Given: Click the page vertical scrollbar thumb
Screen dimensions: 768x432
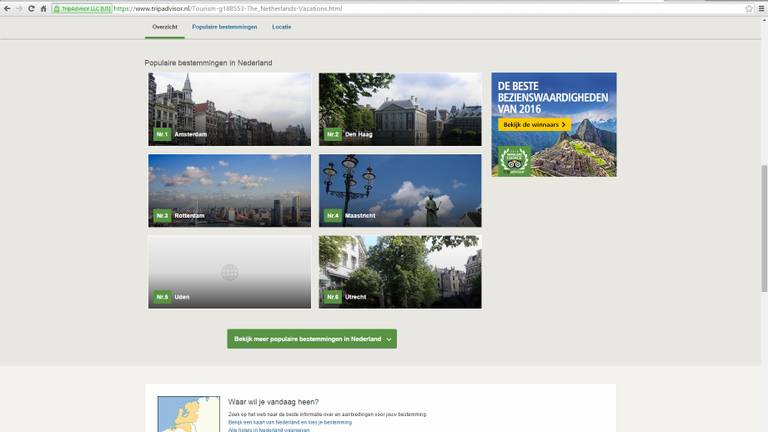Looking at the screenshot, I should (x=764, y=229).
